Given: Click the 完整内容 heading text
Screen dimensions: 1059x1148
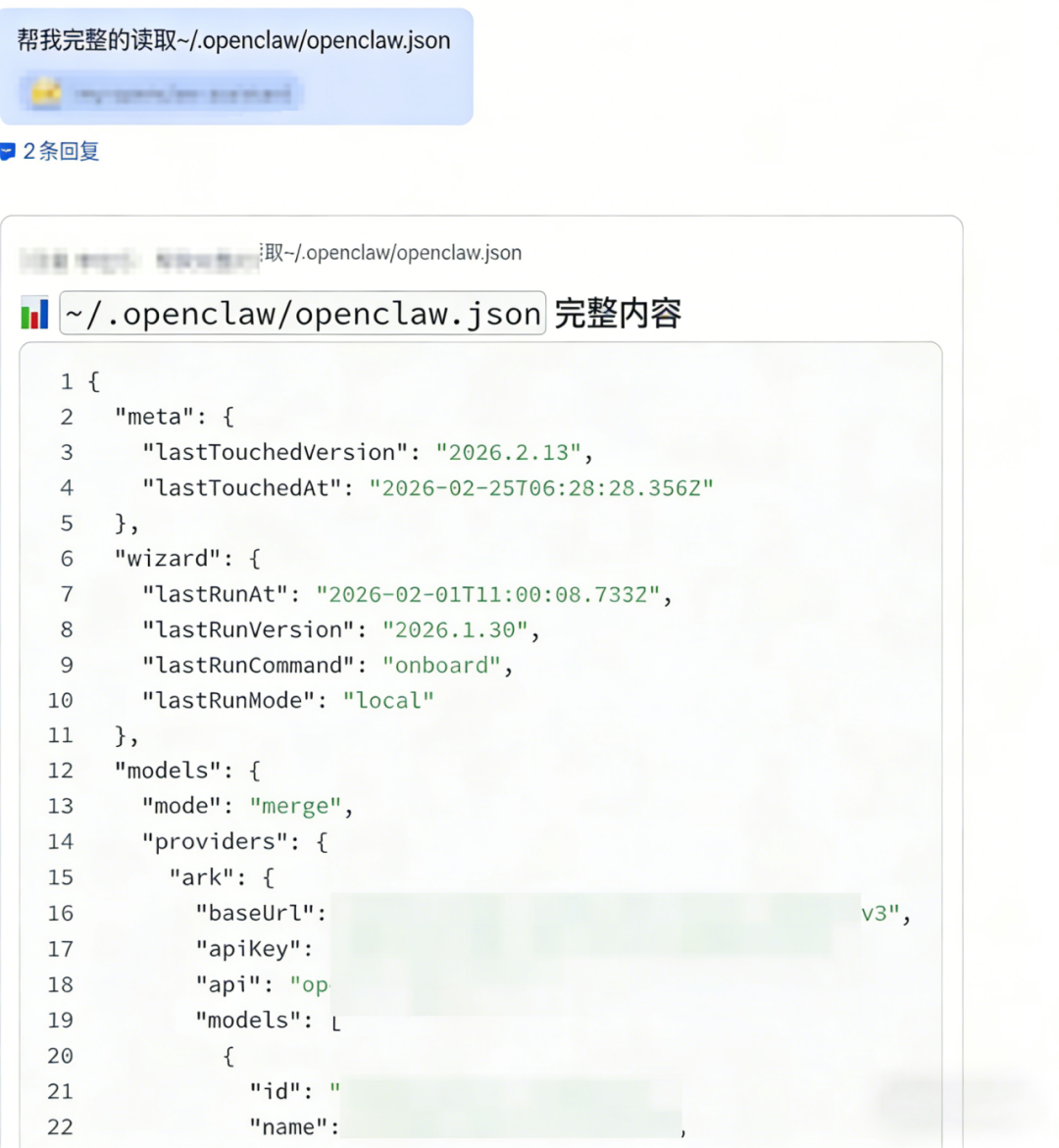Looking at the screenshot, I should (618, 314).
